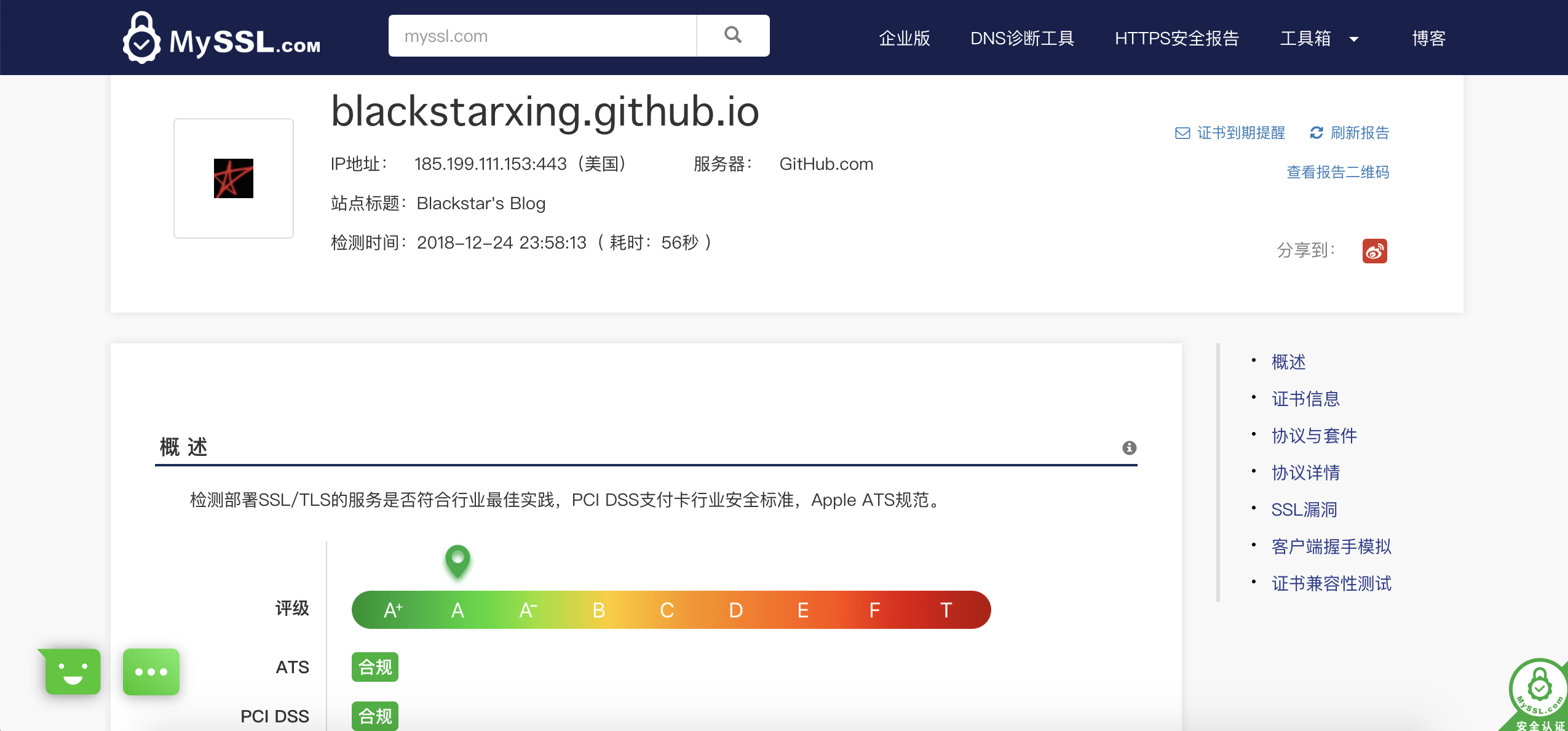The height and width of the screenshot is (731, 1568).
Task: Share to Weibo icon
Action: pos(1375,251)
